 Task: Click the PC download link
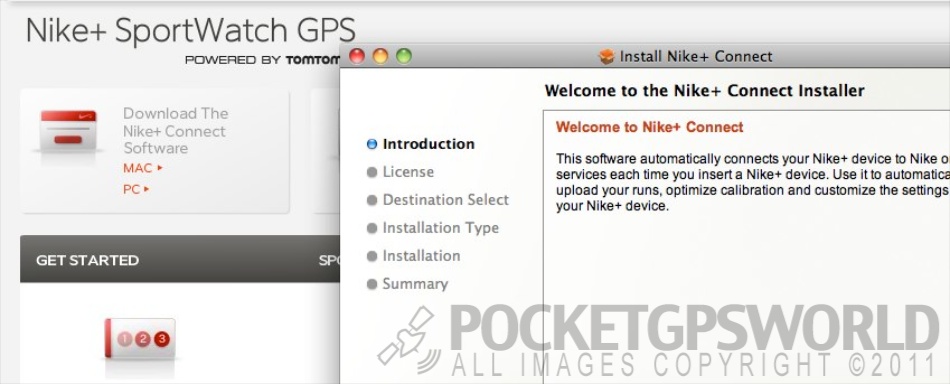click(x=136, y=190)
